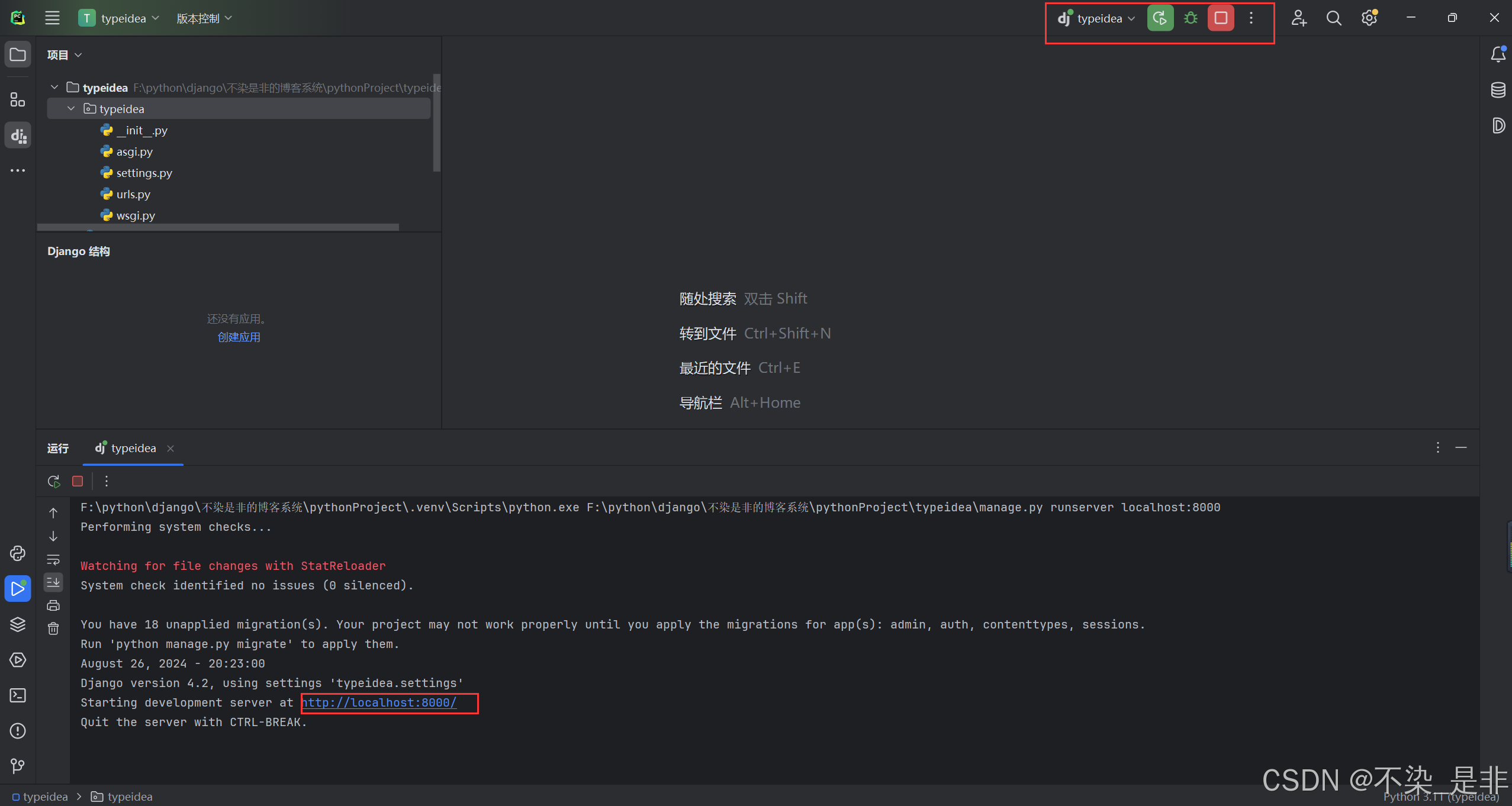Open the Problems tool window
Image resolution: width=1512 pixels, height=806 pixels.
18,731
